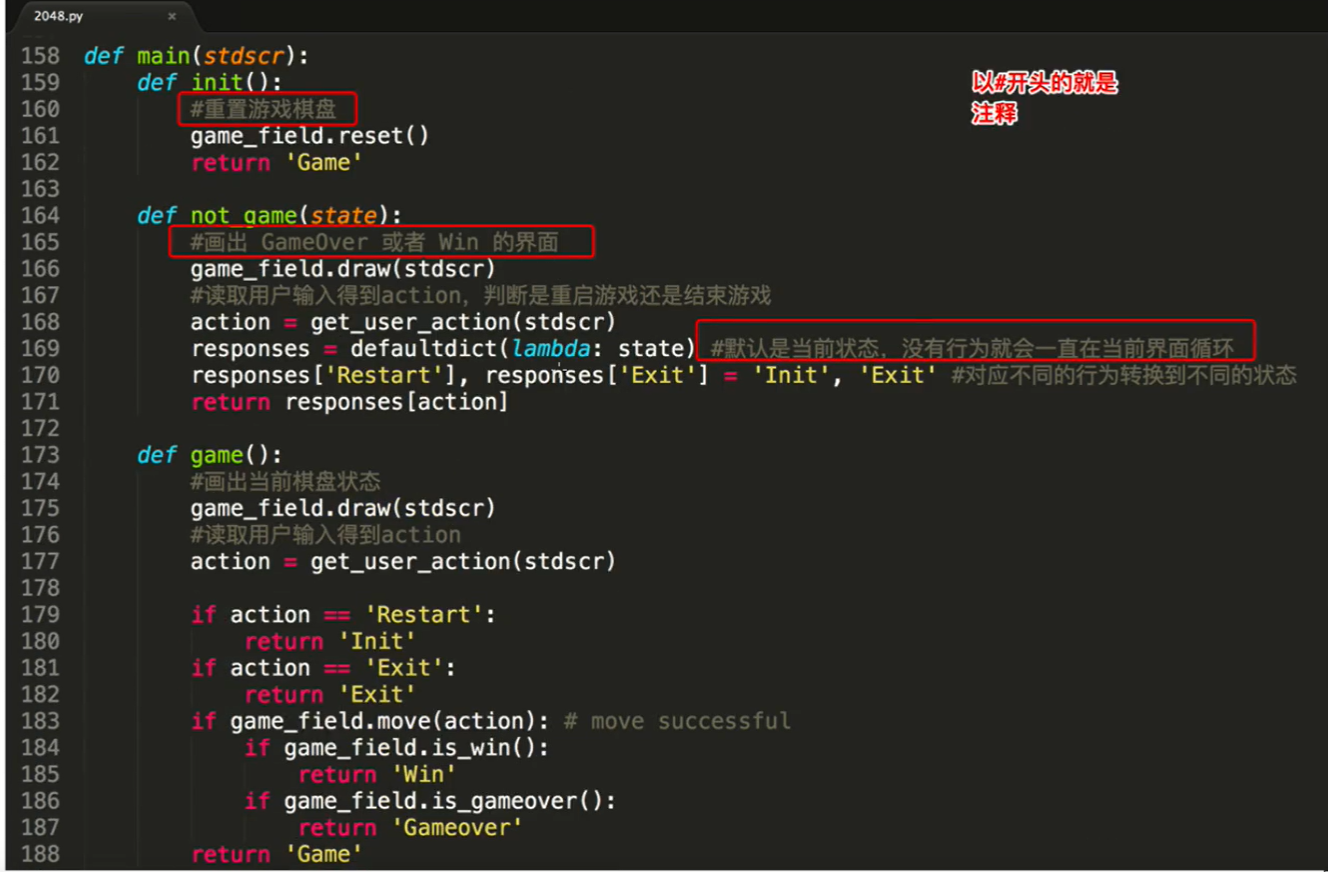The image size is (1328, 872).
Task: Click the '#画出当前棋盘状态' comment
Action: click(x=285, y=481)
